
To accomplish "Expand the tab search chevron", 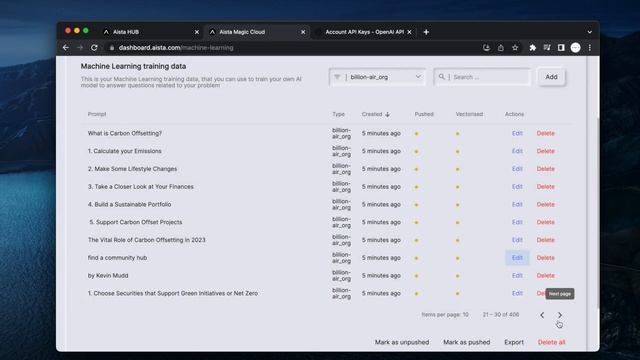I will tap(589, 32).
